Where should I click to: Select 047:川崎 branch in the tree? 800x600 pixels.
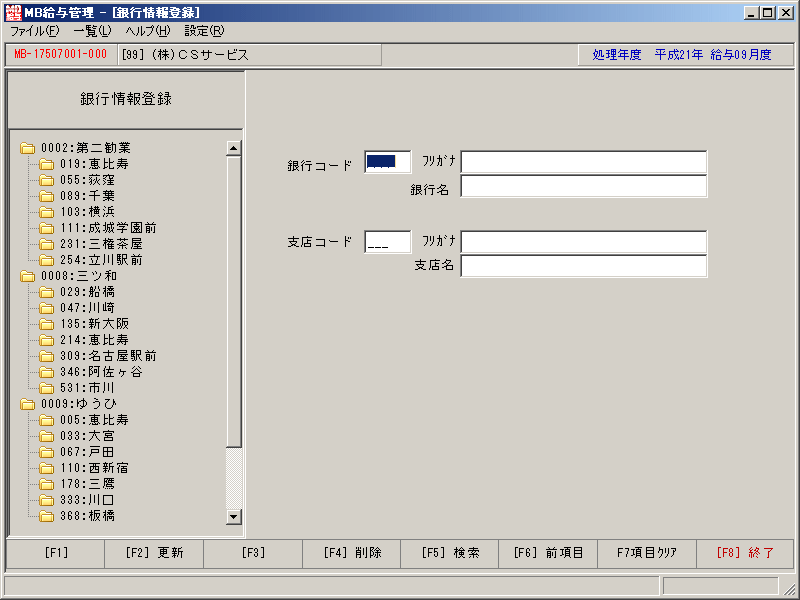coord(87,308)
